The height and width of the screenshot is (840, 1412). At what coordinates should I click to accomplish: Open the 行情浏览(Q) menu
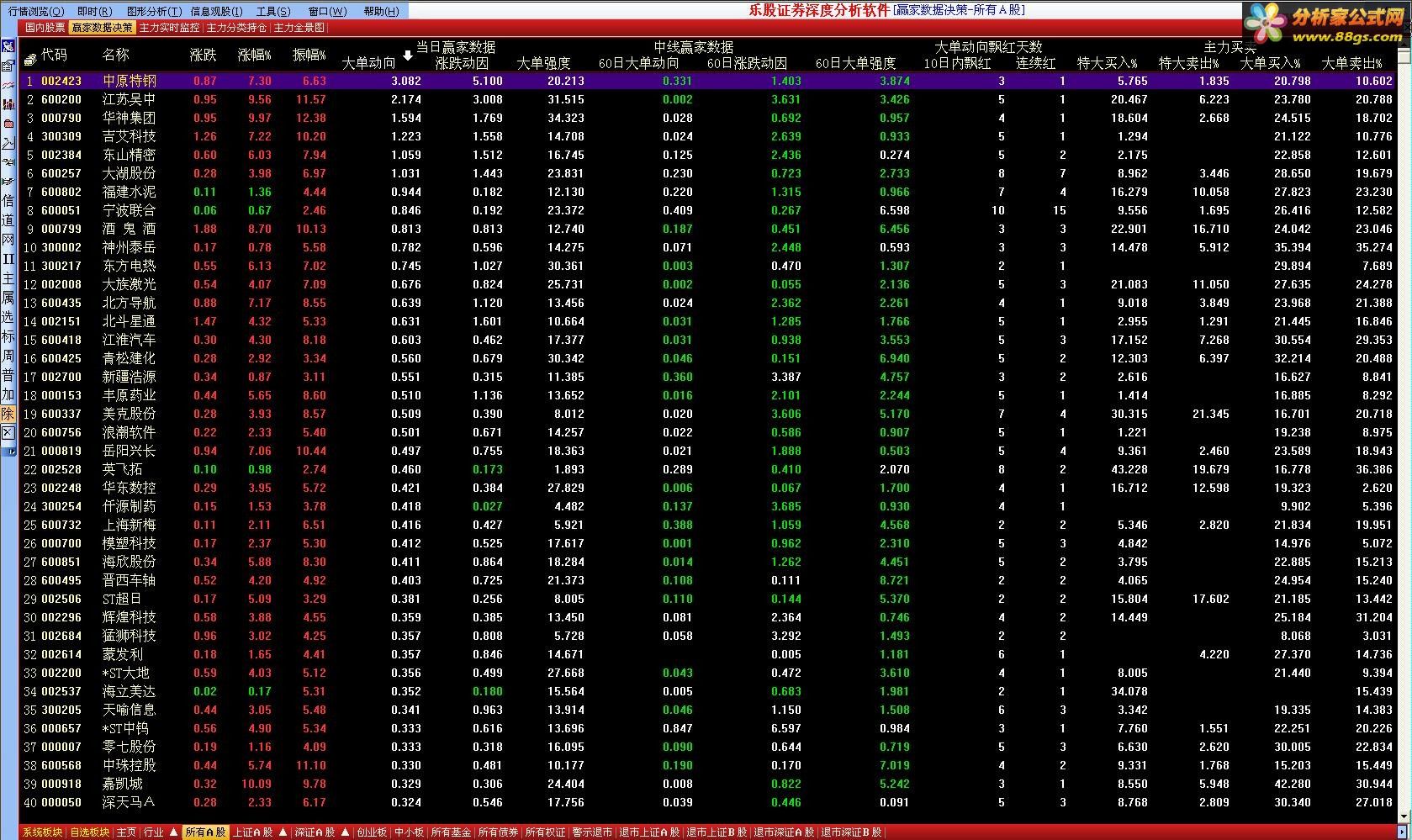[35, 11]
